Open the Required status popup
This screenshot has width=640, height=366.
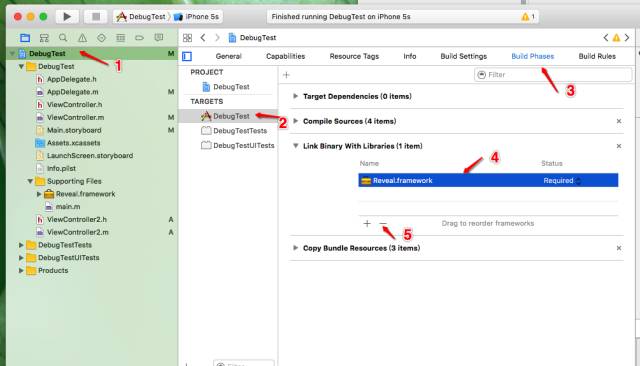(562, 180)
